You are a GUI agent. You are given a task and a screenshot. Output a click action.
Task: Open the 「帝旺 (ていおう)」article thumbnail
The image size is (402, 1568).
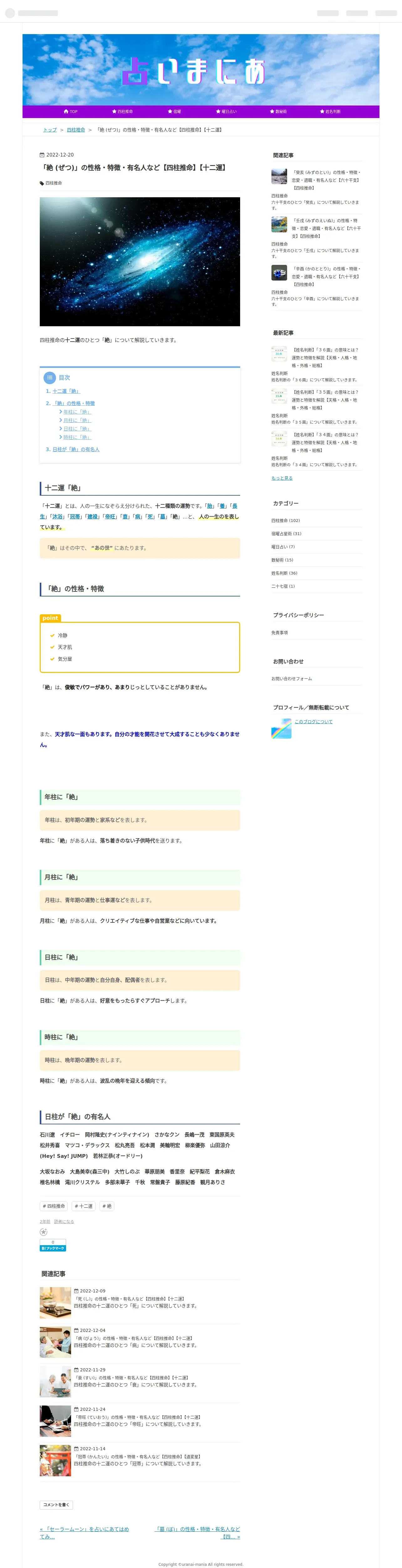point(55,1421)
